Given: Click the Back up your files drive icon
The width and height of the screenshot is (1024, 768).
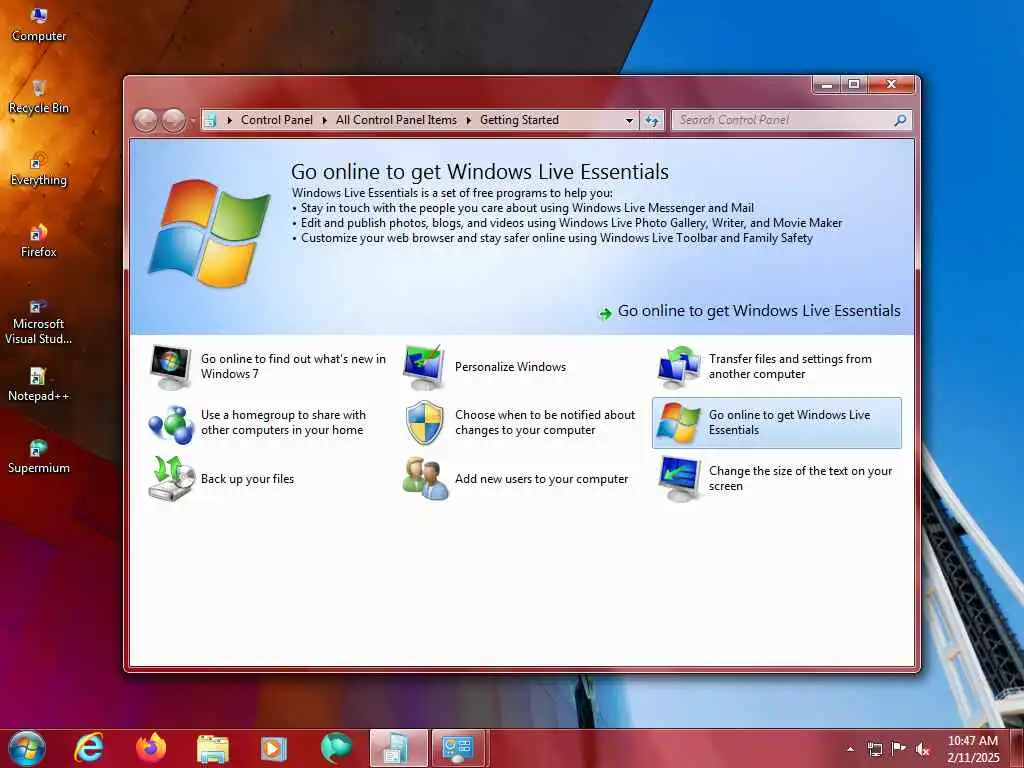Looking at the screenshot, I should tap(171, 479).
